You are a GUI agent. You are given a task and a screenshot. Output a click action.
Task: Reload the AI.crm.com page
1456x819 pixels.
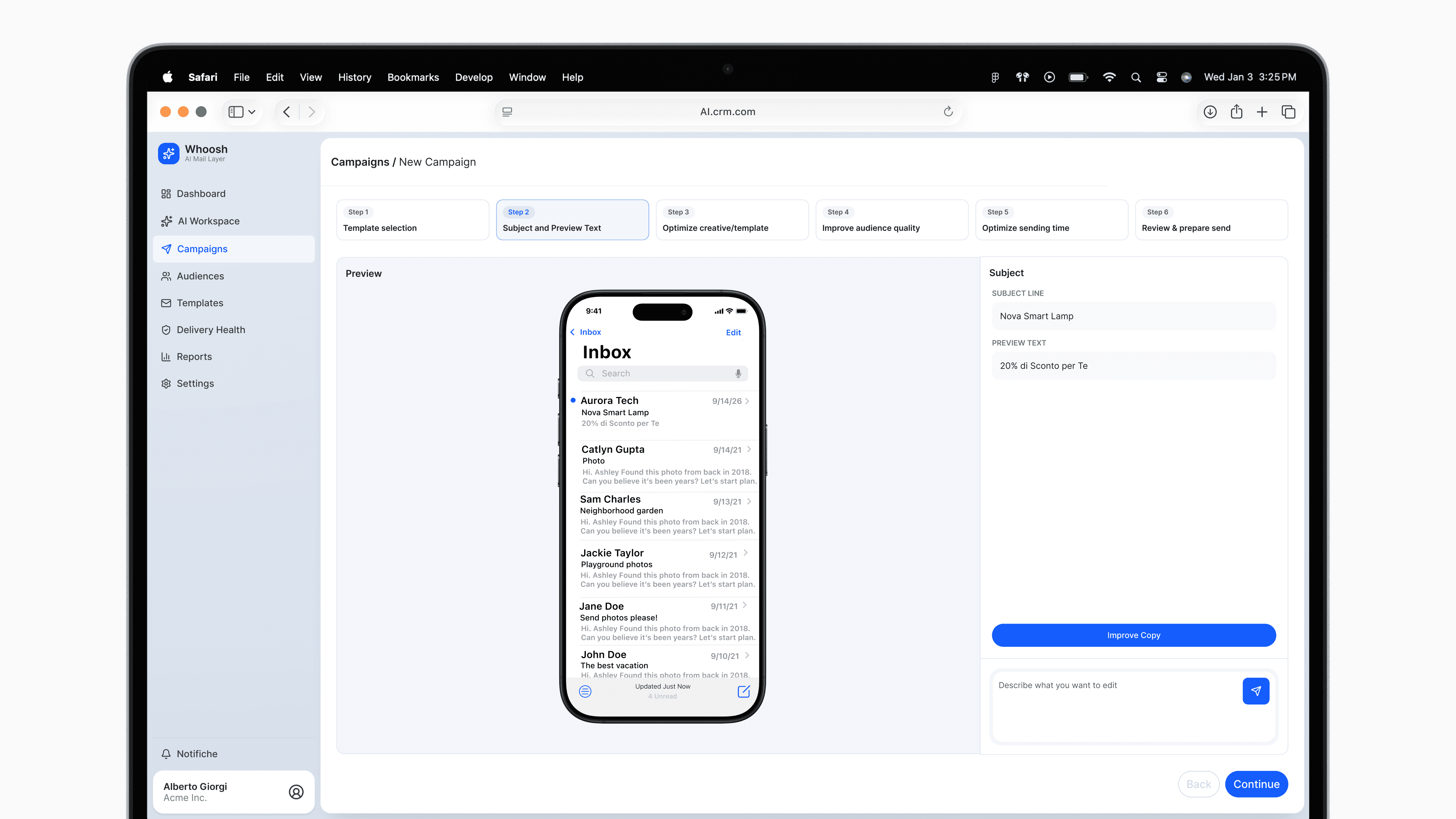pos(948,111)
